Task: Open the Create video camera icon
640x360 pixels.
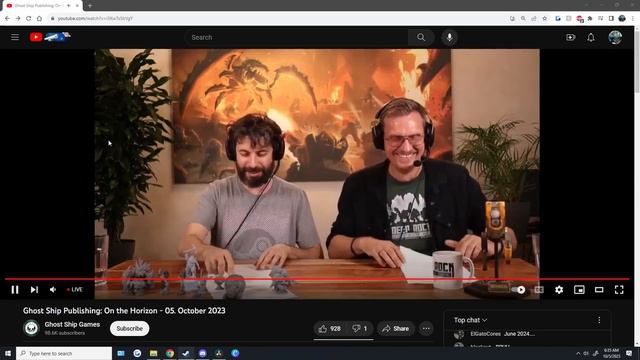Action: click(571, 37)
